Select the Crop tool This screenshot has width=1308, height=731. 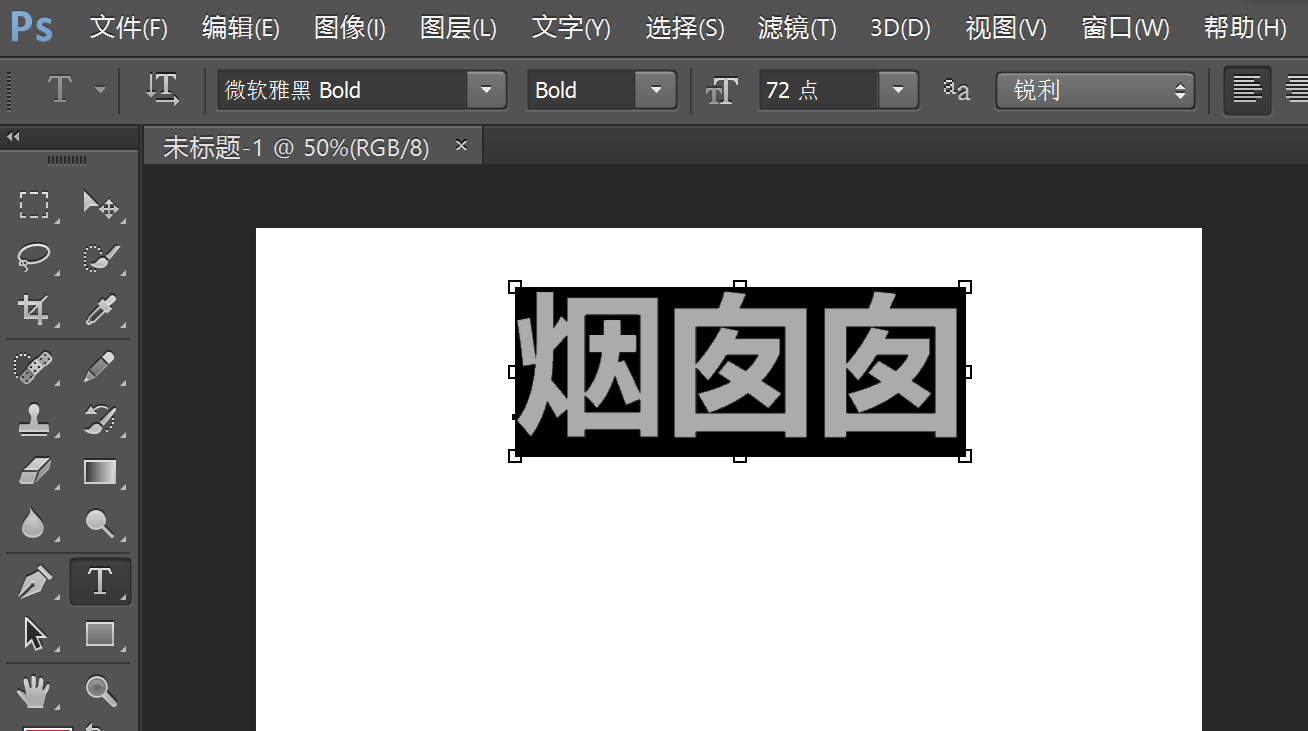pos(34,309)
